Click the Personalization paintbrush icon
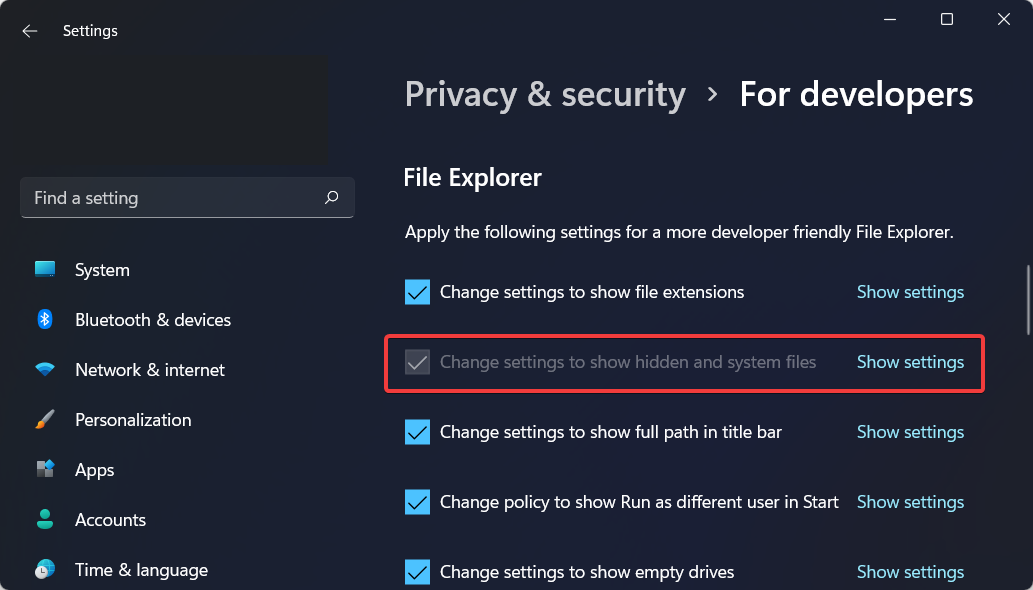 pos(45,420)
